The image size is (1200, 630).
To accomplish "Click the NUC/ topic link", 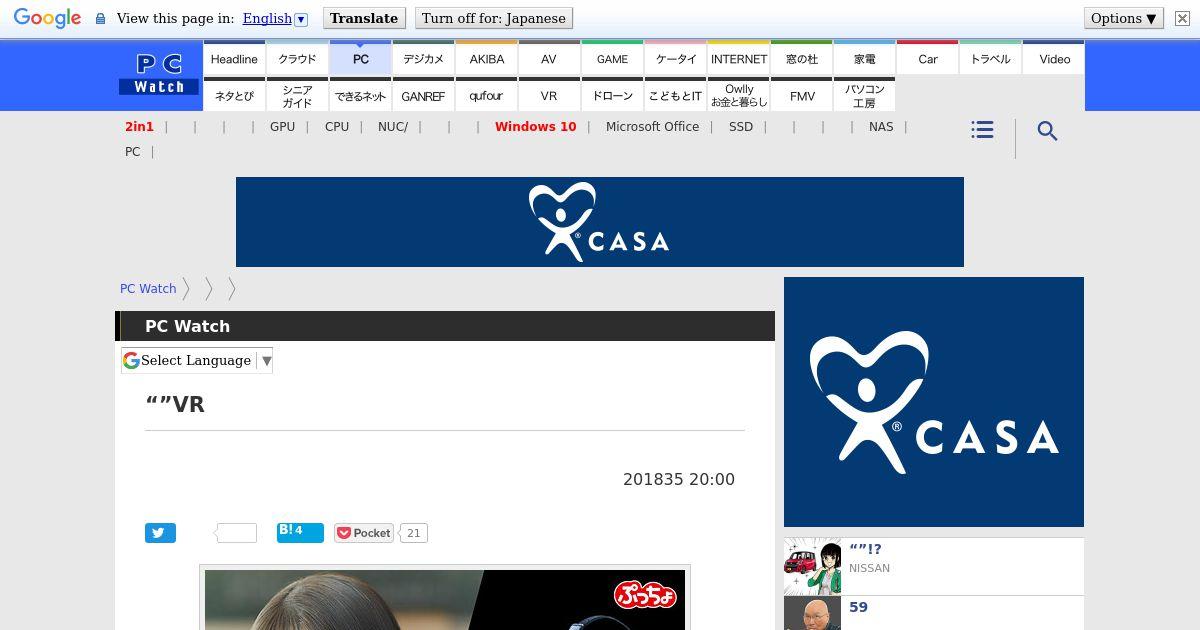I will tap(393, 127).
